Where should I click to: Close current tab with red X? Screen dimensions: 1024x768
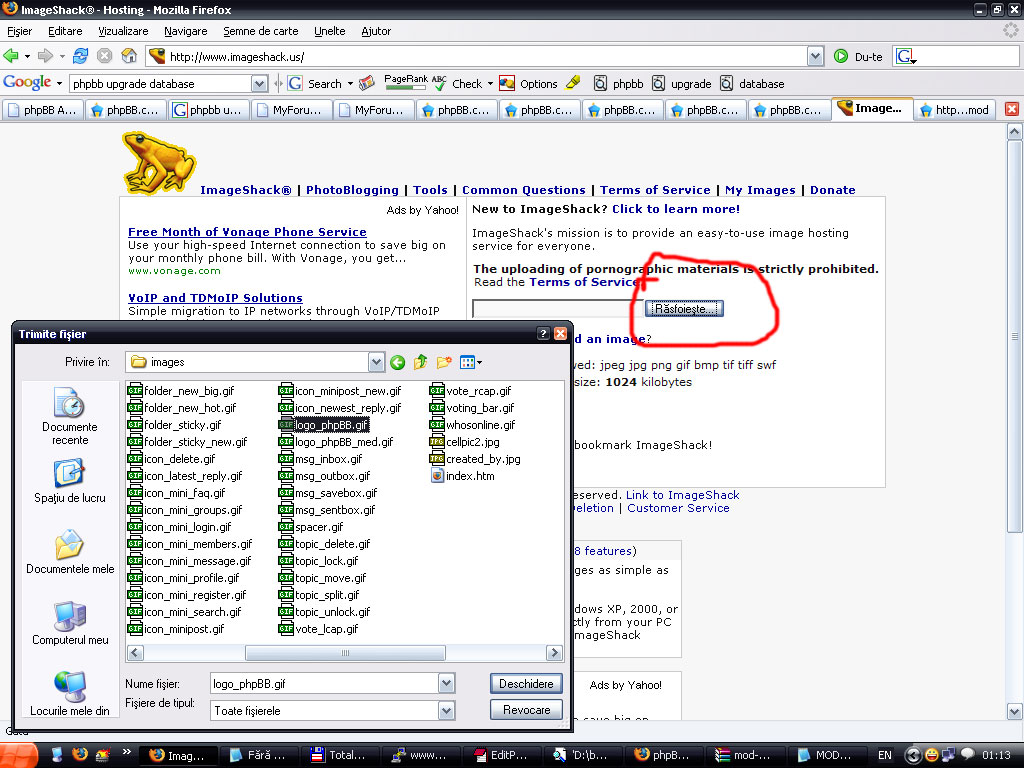[x=1012, y=109]
